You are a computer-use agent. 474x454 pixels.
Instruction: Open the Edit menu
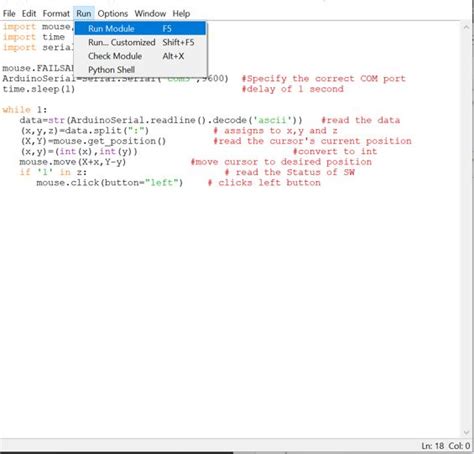tap(29, 14)
